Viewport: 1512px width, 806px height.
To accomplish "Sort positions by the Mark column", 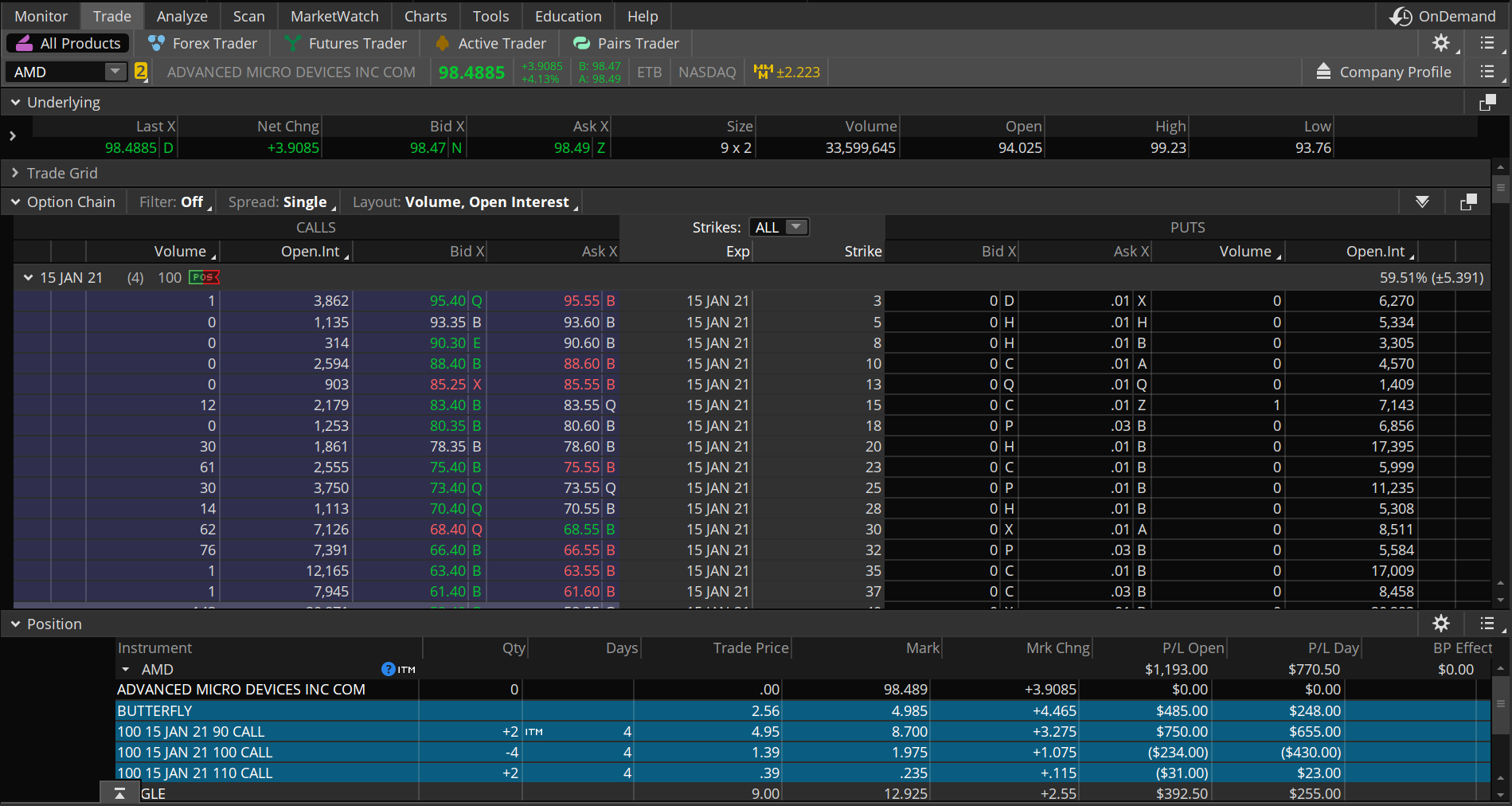I will tap(923, 648).
